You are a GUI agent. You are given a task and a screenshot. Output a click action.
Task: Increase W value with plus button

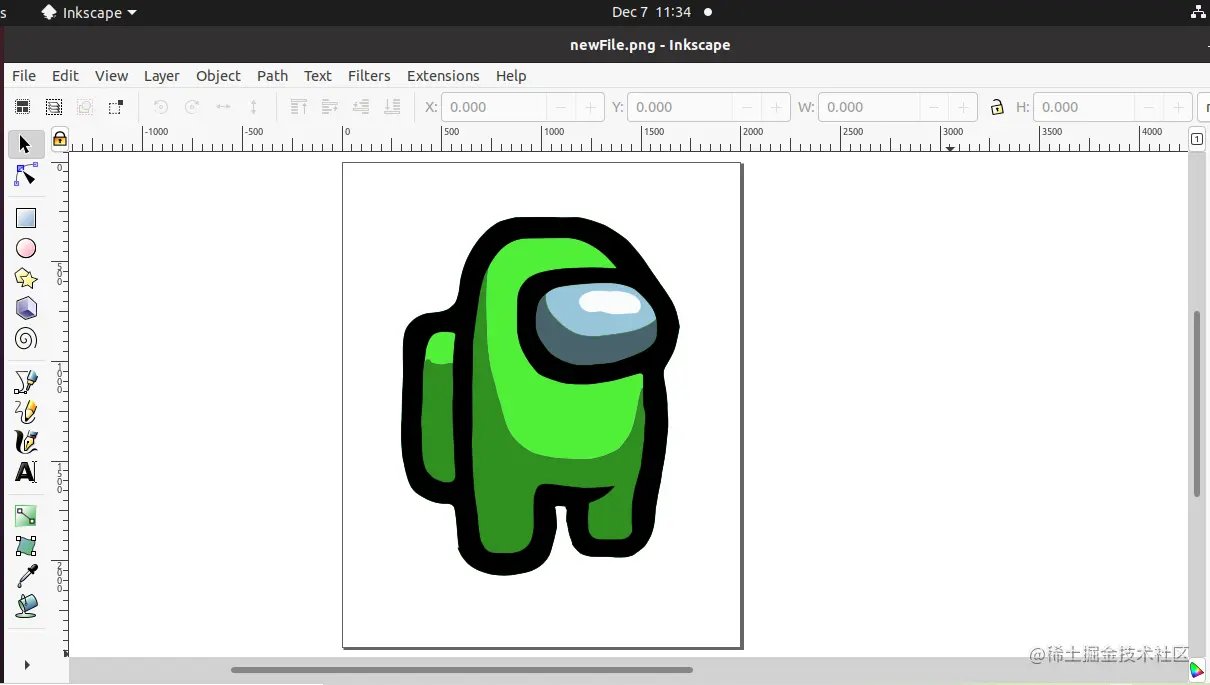pos(963,107)
